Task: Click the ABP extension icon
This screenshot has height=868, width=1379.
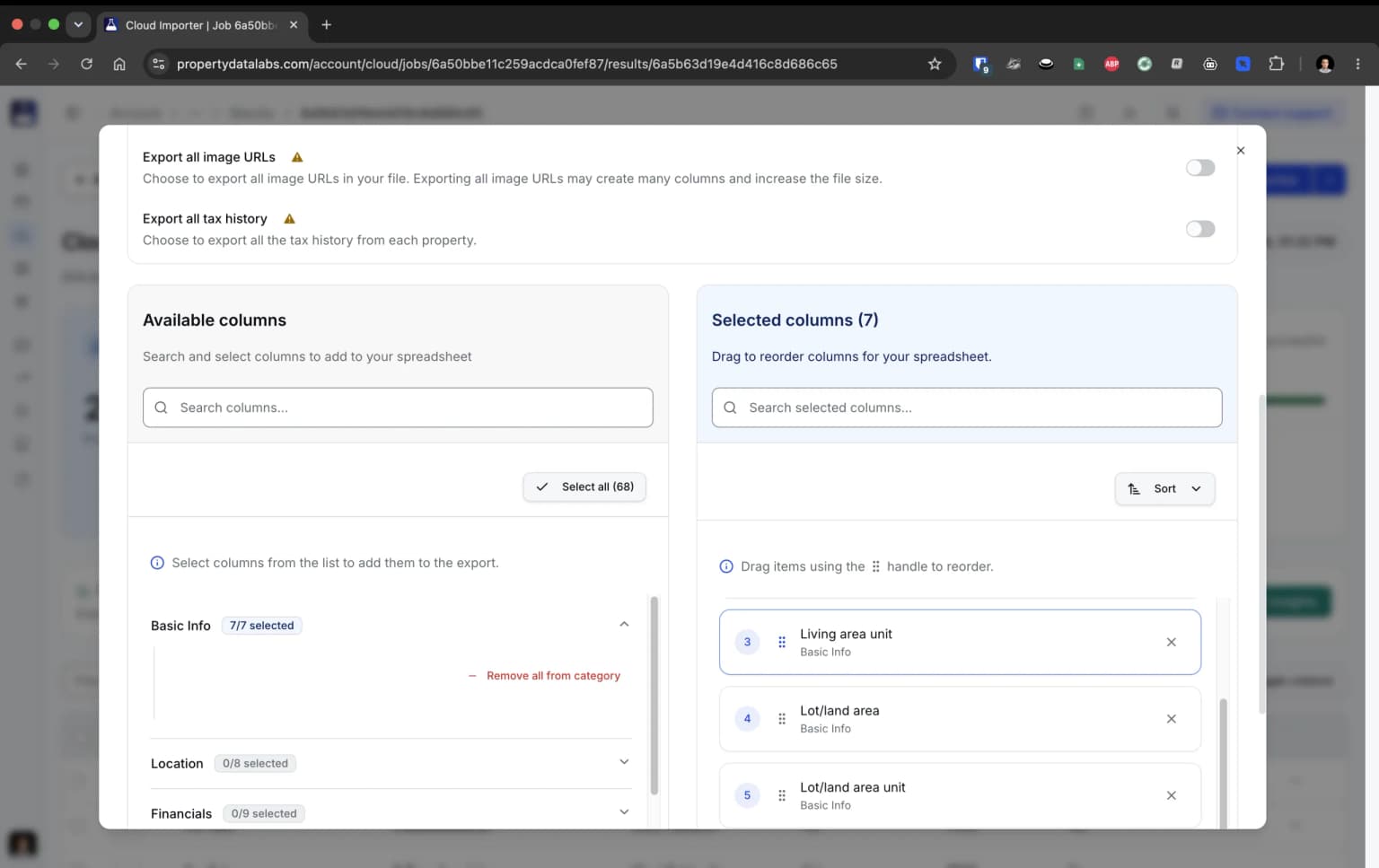Action: [1111, 64]
